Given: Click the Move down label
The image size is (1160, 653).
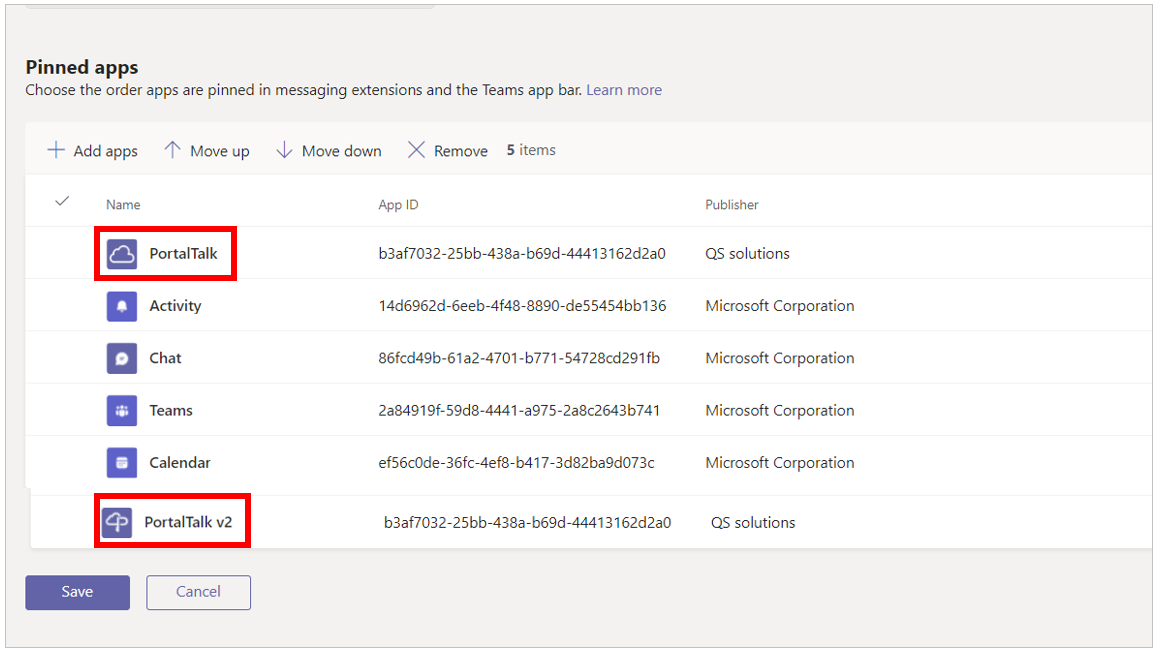Looking at the screenshot, I should point(341,151).
